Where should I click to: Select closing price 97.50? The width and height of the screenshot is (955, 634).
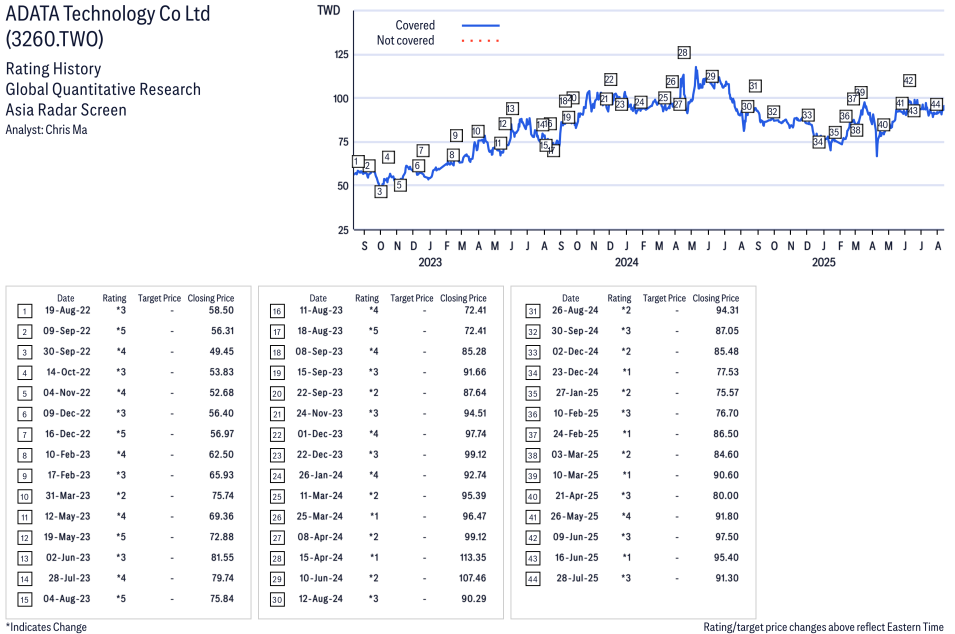(x=727, y=537)
